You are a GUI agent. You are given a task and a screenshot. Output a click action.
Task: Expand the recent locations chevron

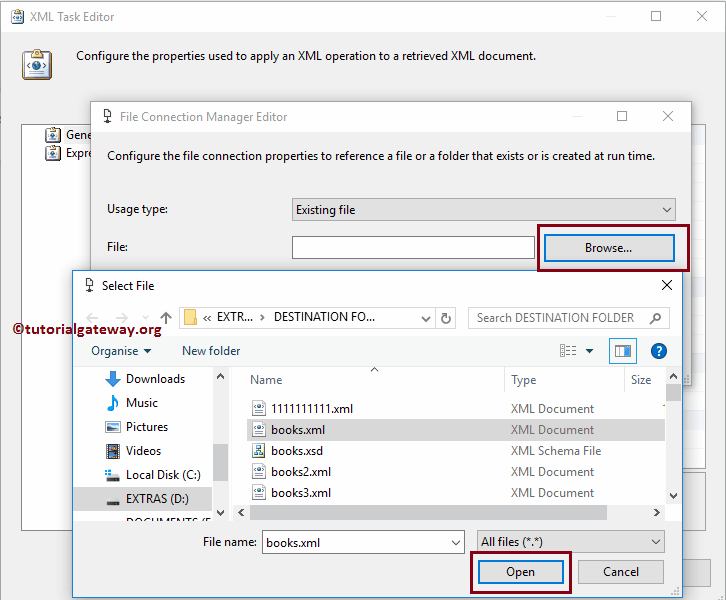145,318
